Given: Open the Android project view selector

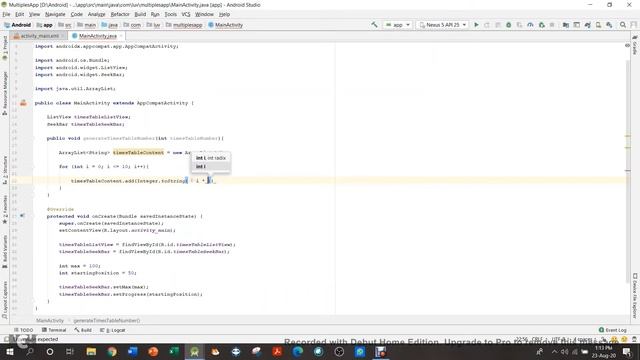Looking at the screenshot, I should tap(17, 25).
